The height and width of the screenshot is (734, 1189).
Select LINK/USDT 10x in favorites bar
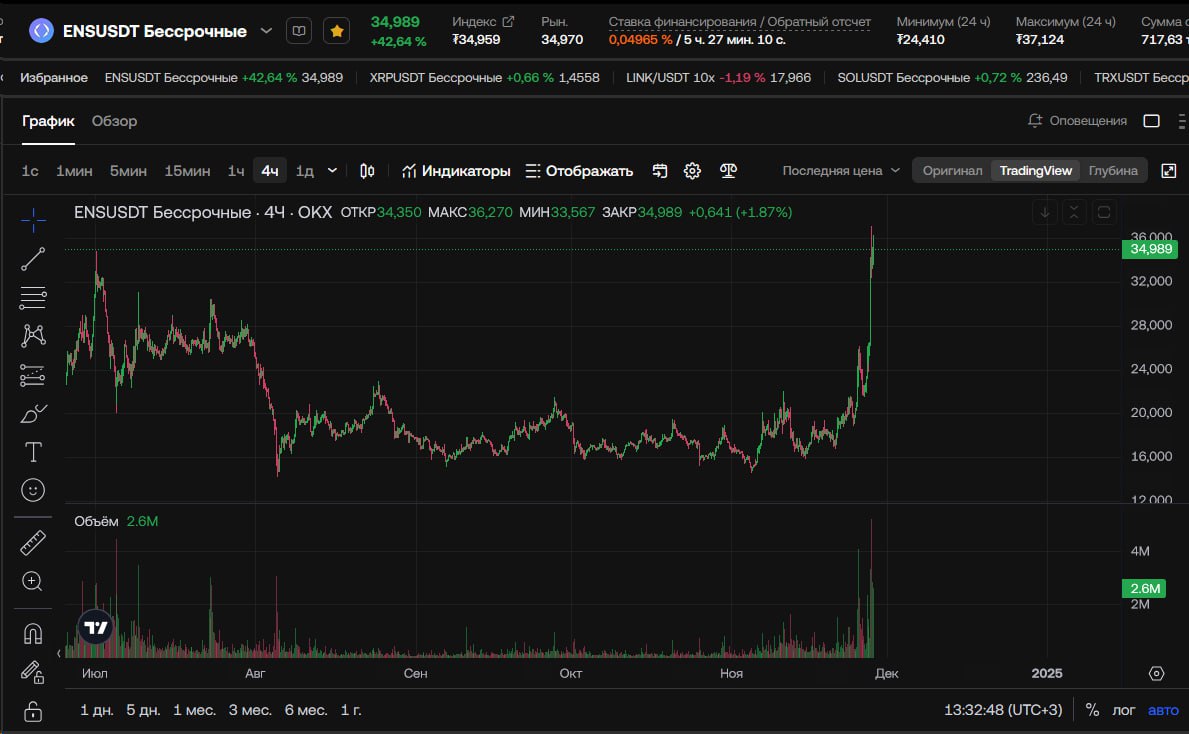[718, 77]
